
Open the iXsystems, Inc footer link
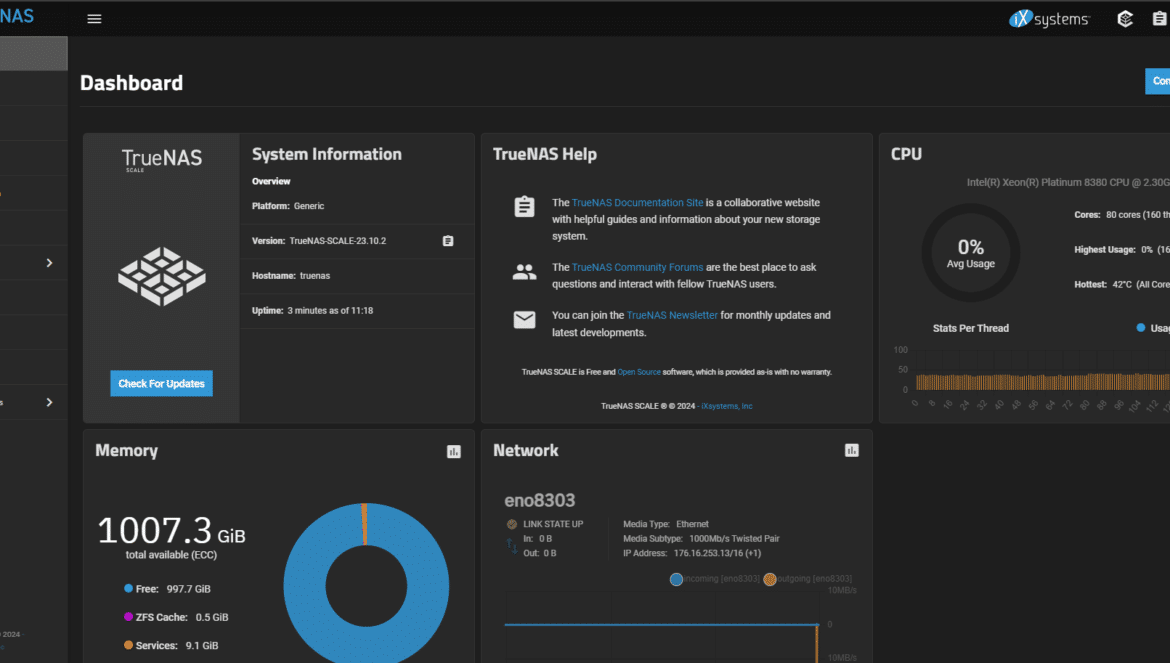pyautogui.click(x=727, y=406)
